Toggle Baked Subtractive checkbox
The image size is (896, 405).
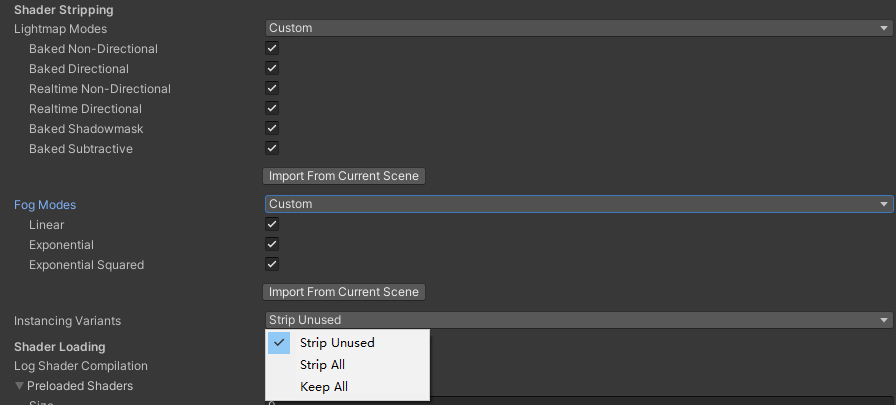271,148
